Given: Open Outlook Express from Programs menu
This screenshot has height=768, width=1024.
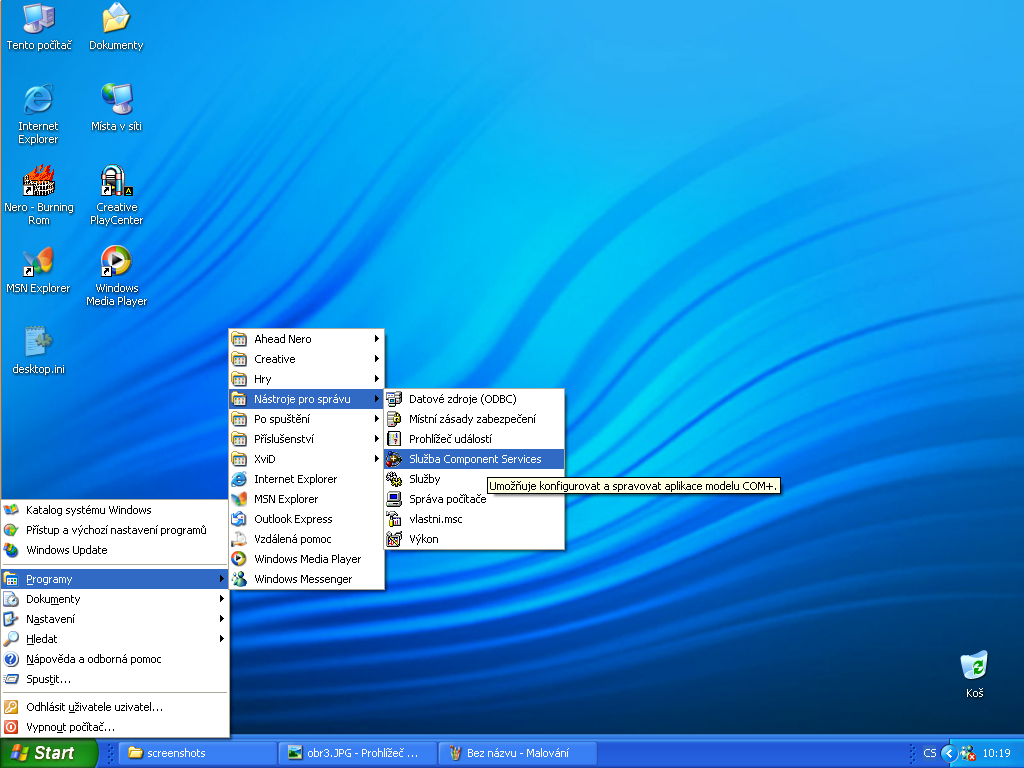Looking at the screenshot, I should [306, 519].
